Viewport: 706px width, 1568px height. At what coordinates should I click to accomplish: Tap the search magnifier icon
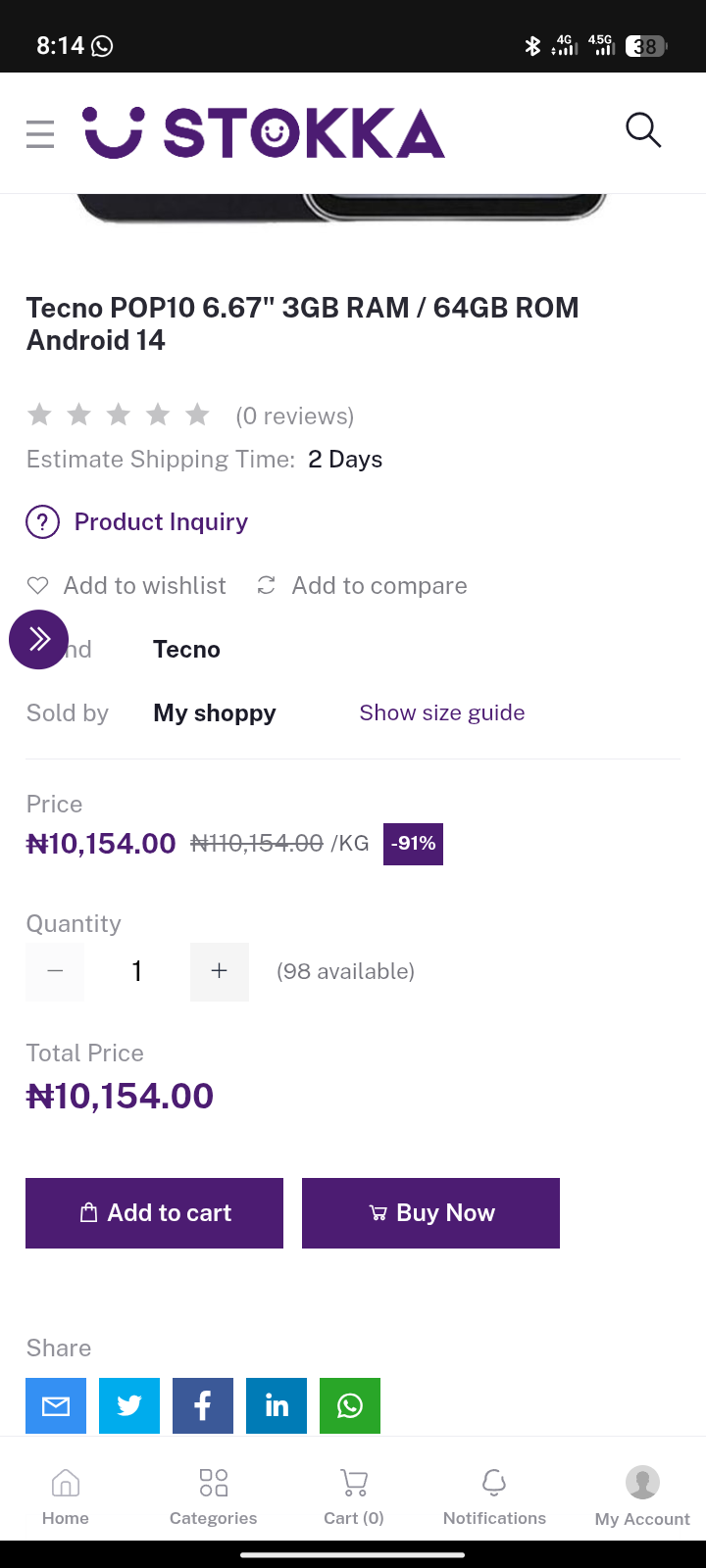coord(643,129)
